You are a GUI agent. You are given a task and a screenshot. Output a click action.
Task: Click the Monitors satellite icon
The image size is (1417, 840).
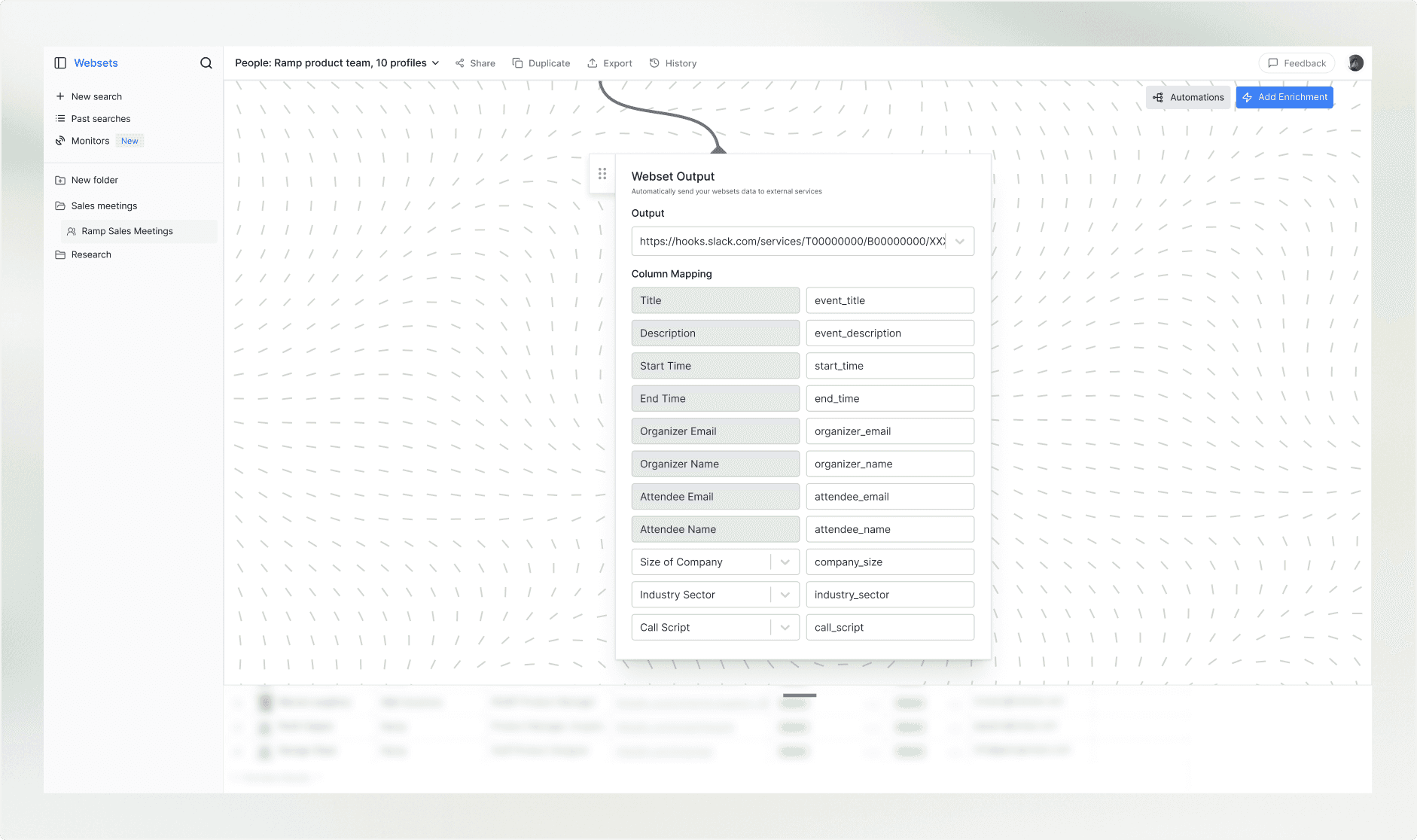[x=60, y=141]
